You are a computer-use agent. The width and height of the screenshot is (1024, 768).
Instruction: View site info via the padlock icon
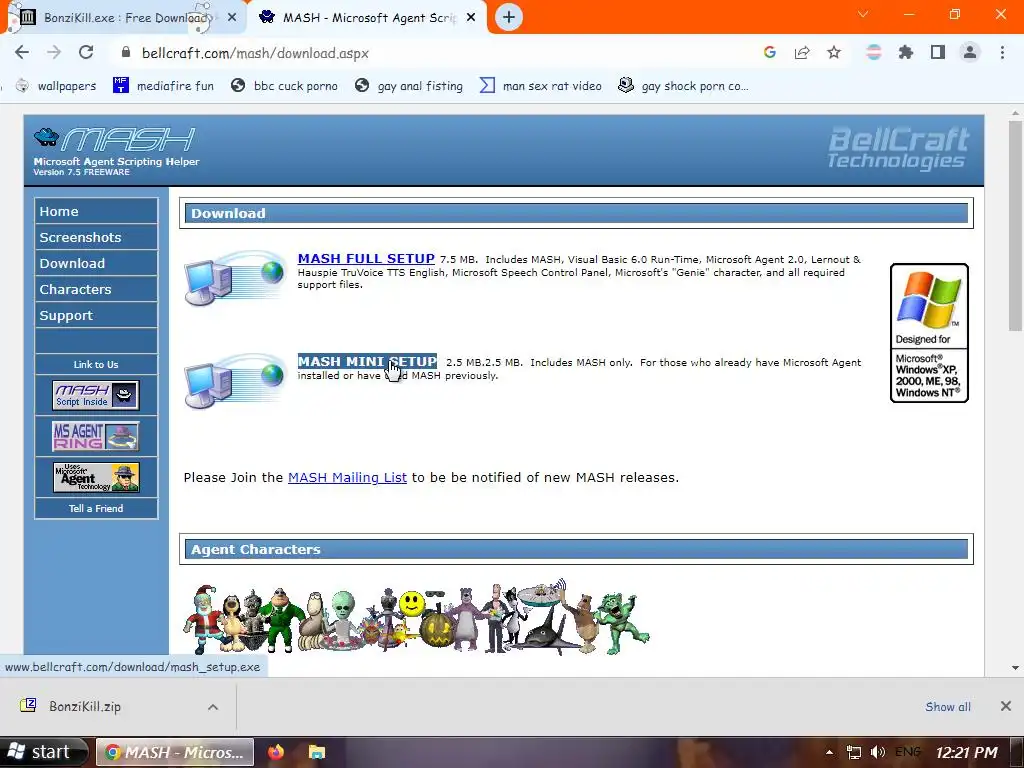tap(126, 53)
